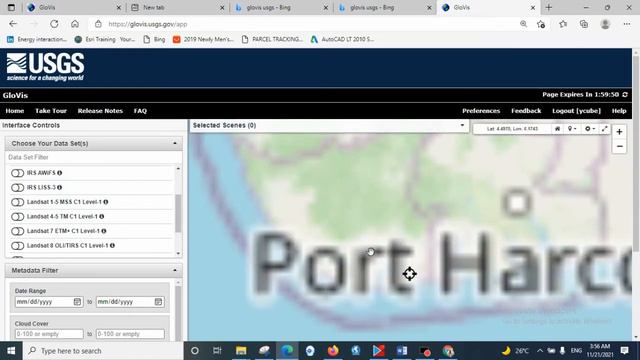Open the Home menu item
The height and width of the screenshot is (360, 640).
point(15,111)
